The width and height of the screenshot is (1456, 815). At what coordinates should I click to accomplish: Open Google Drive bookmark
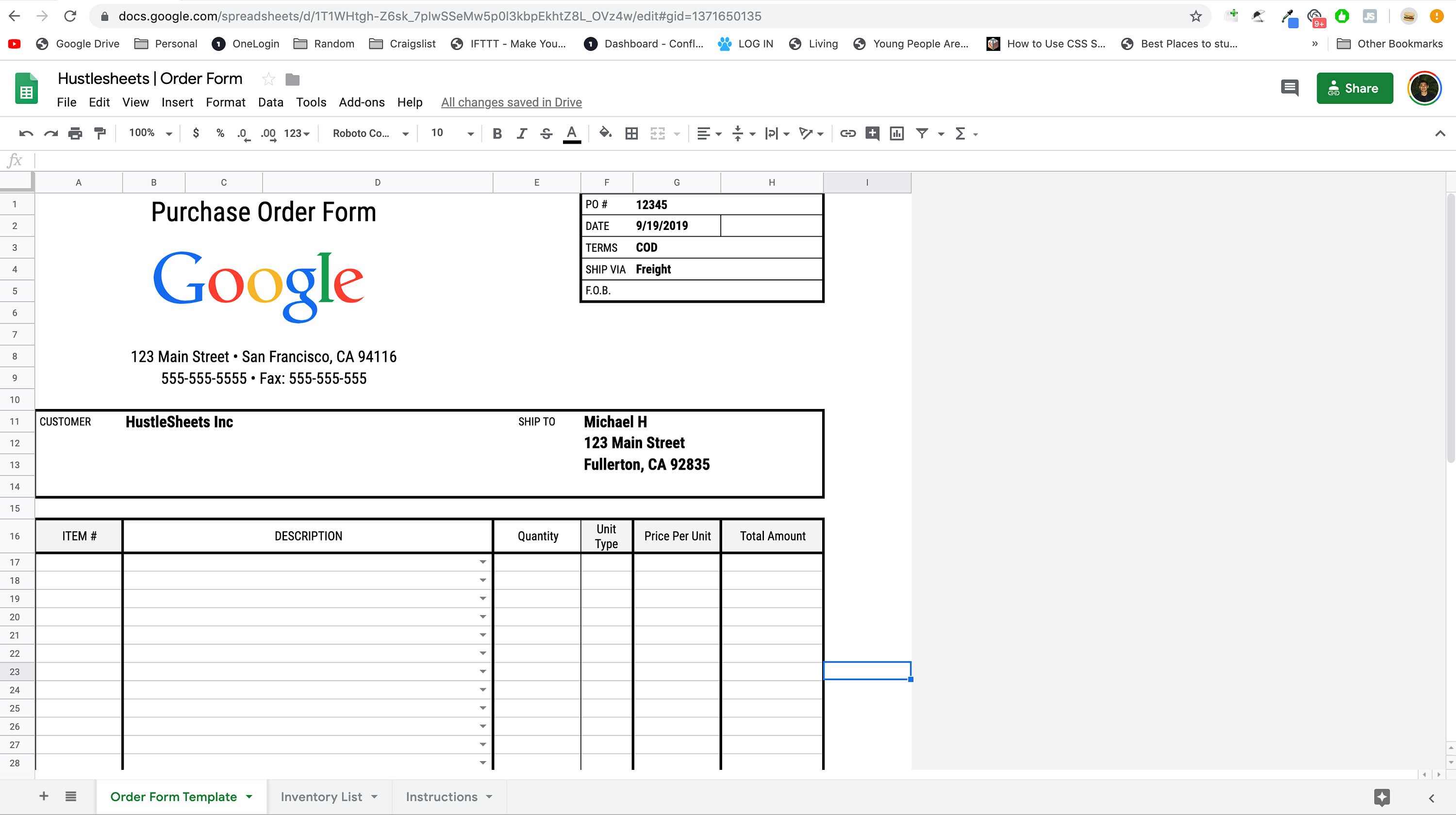coord(78,44)
